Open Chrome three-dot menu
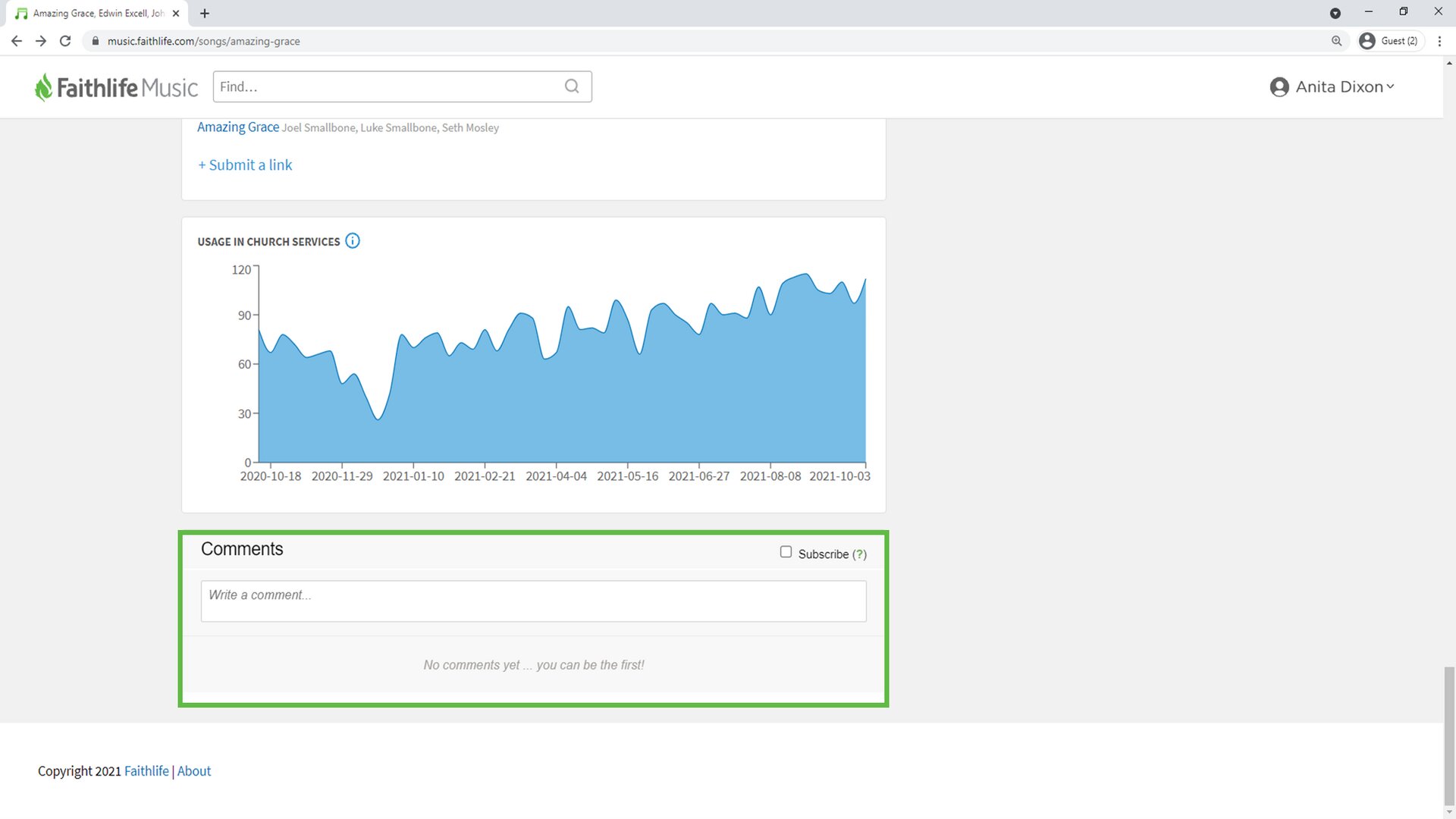 click(x=1439, y=41)
